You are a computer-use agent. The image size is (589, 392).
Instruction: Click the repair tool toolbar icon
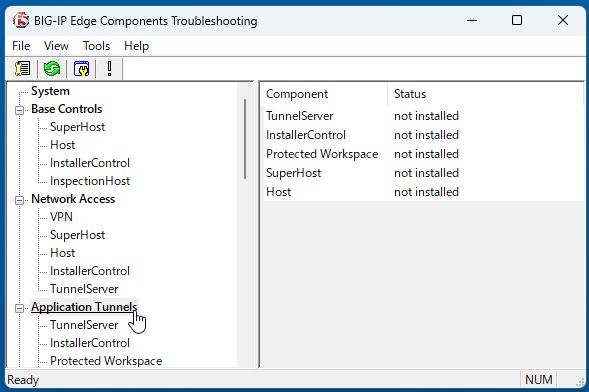pyautogui.click(x=82, y=69)
